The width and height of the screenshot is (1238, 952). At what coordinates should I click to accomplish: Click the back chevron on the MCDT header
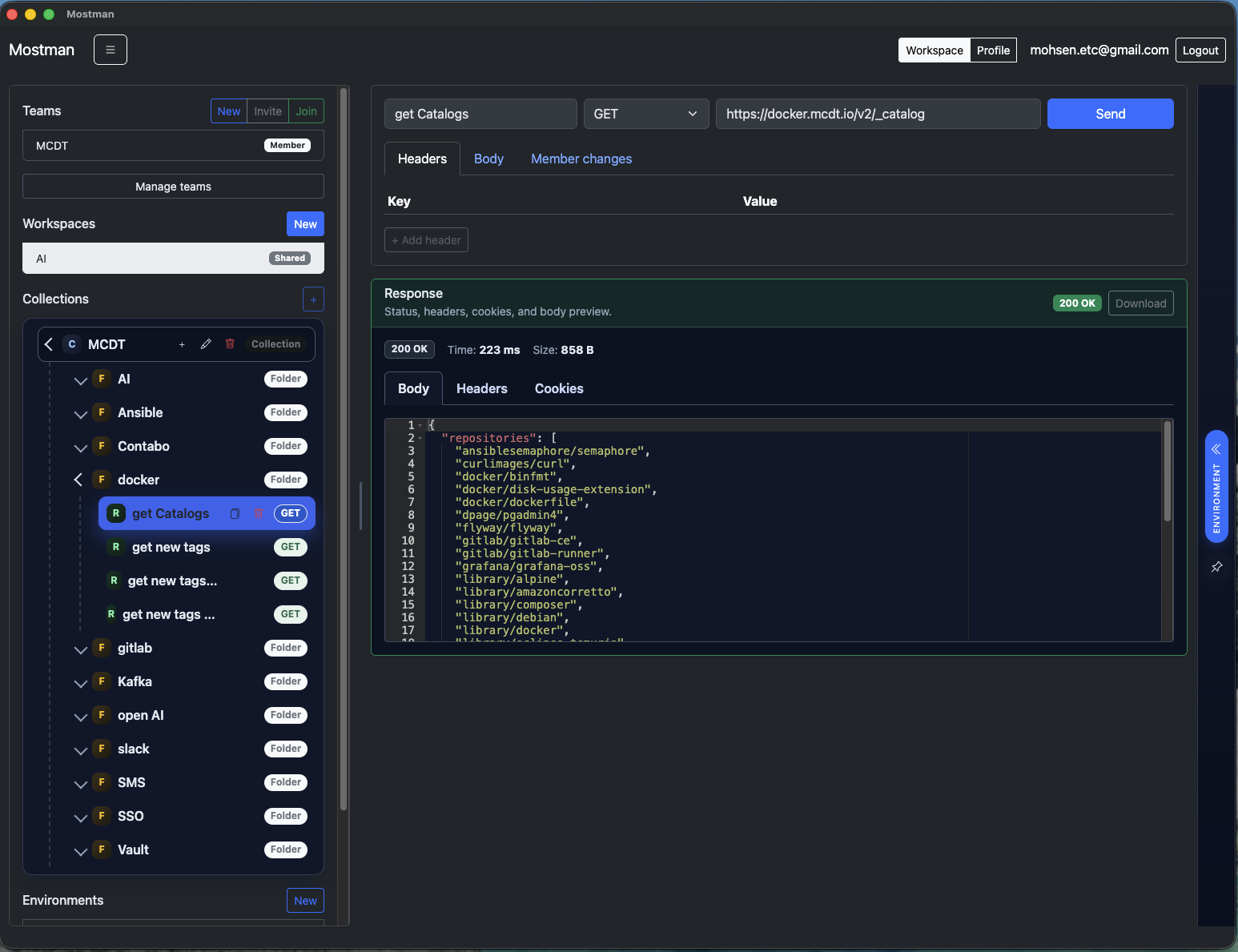[49, 343]
